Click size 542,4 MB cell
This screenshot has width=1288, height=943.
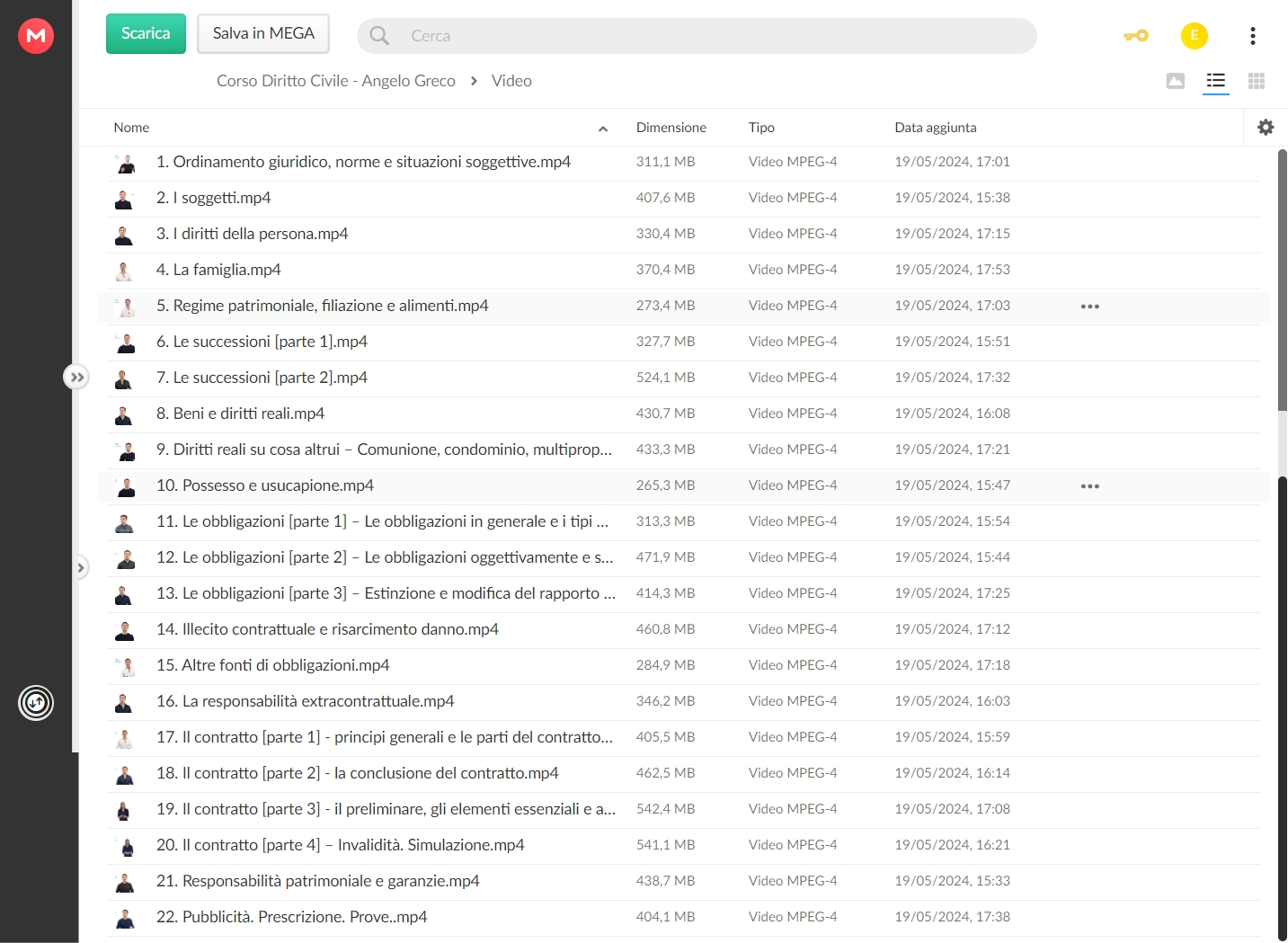pos(665,809)
